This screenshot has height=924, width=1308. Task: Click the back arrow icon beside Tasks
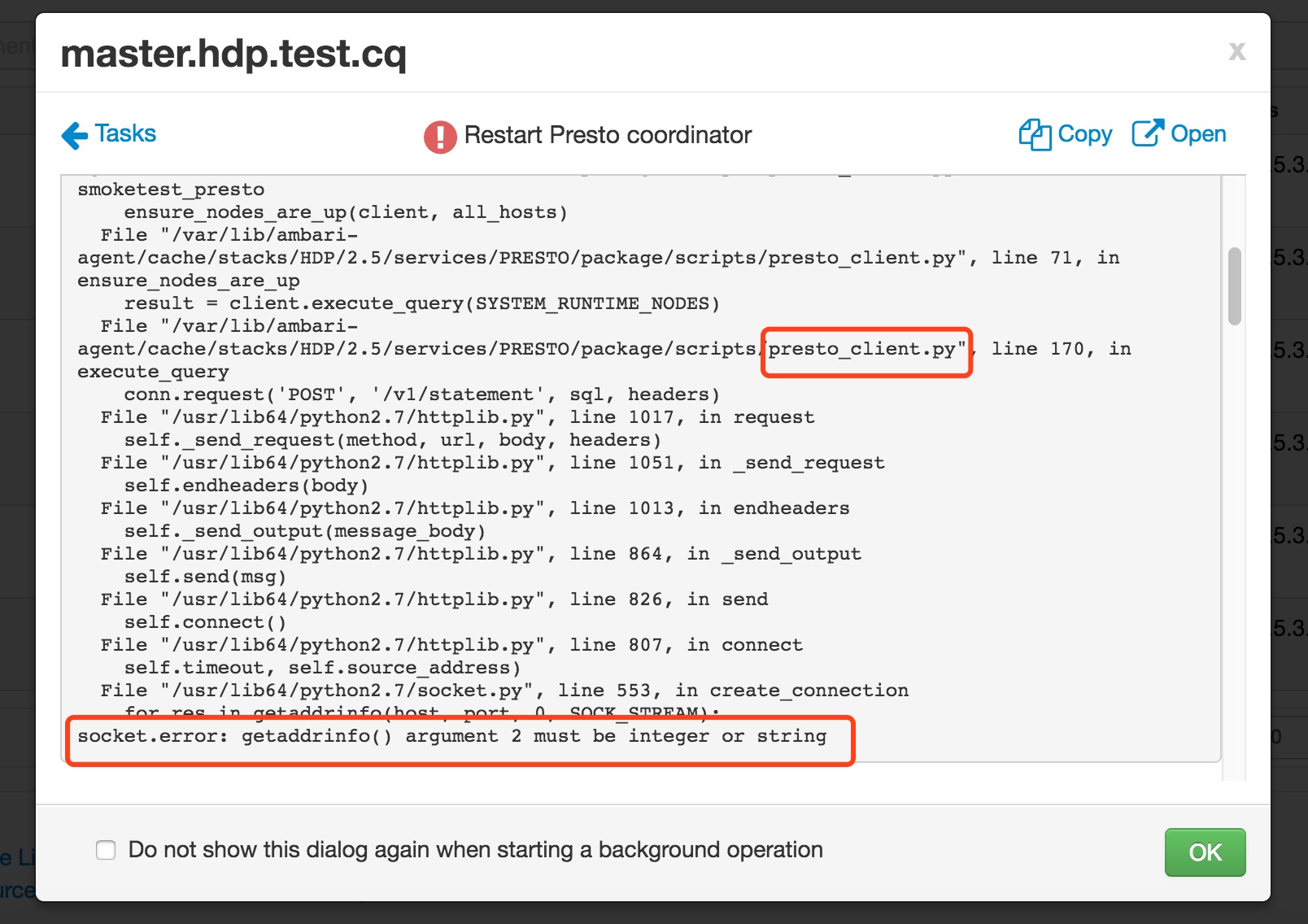[75, 135]
